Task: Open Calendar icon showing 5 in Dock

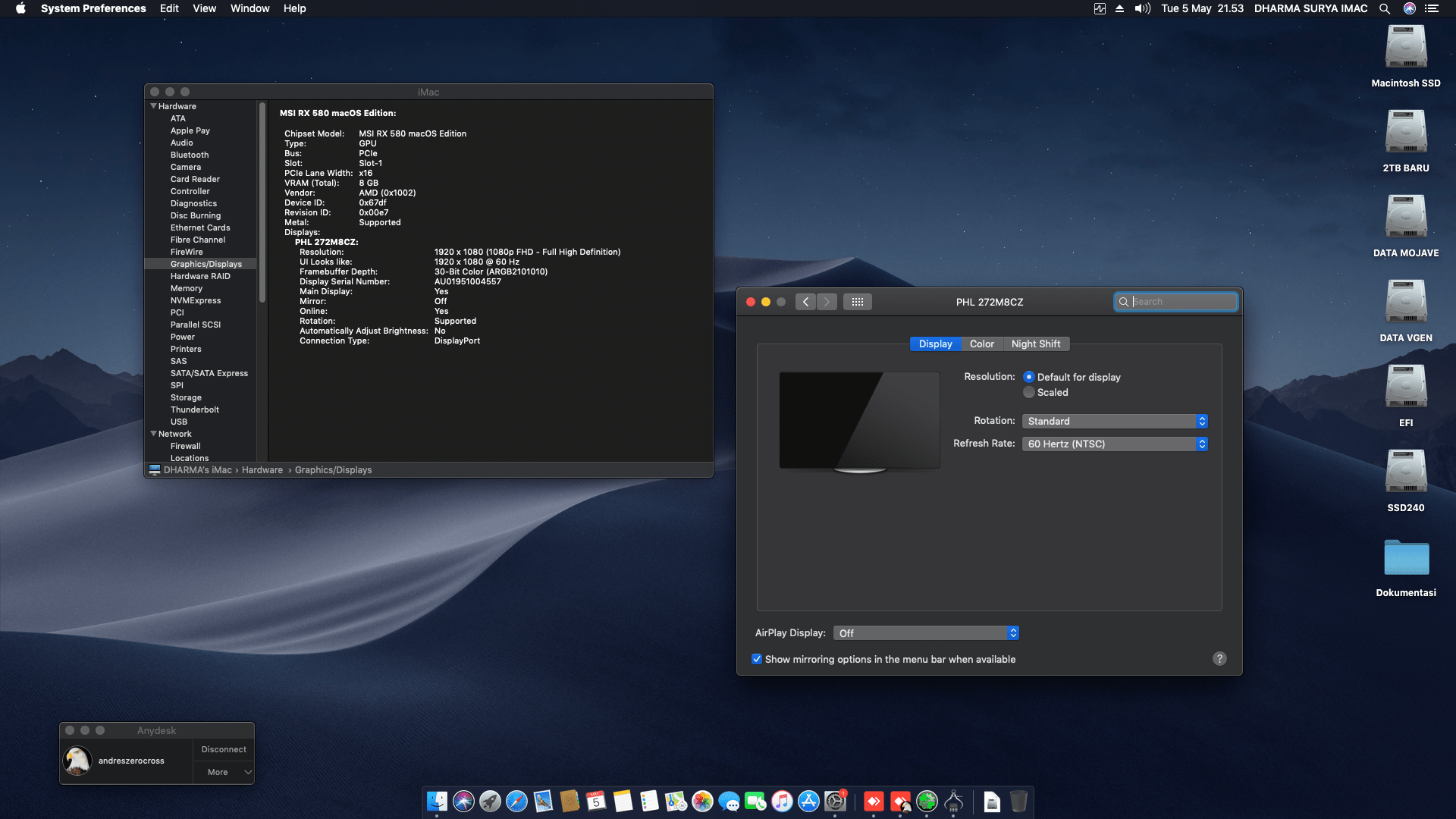Action: [596, 801]
